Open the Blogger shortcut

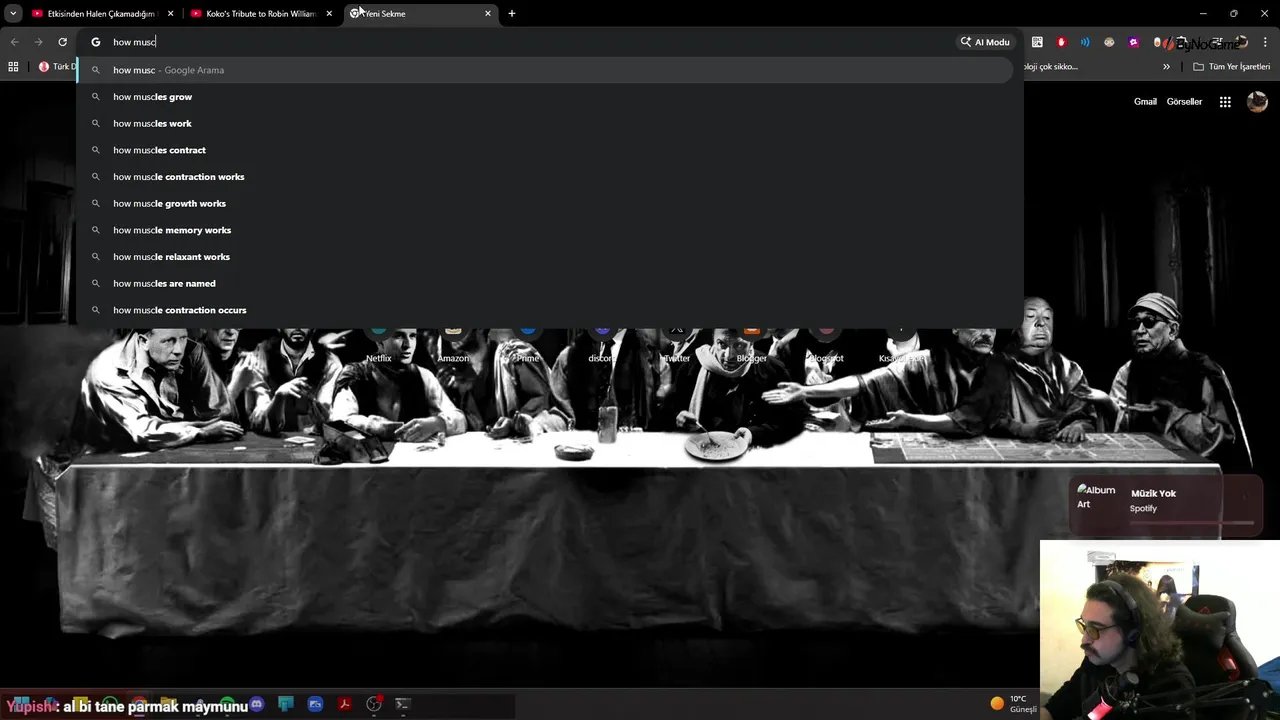(751, 347)
